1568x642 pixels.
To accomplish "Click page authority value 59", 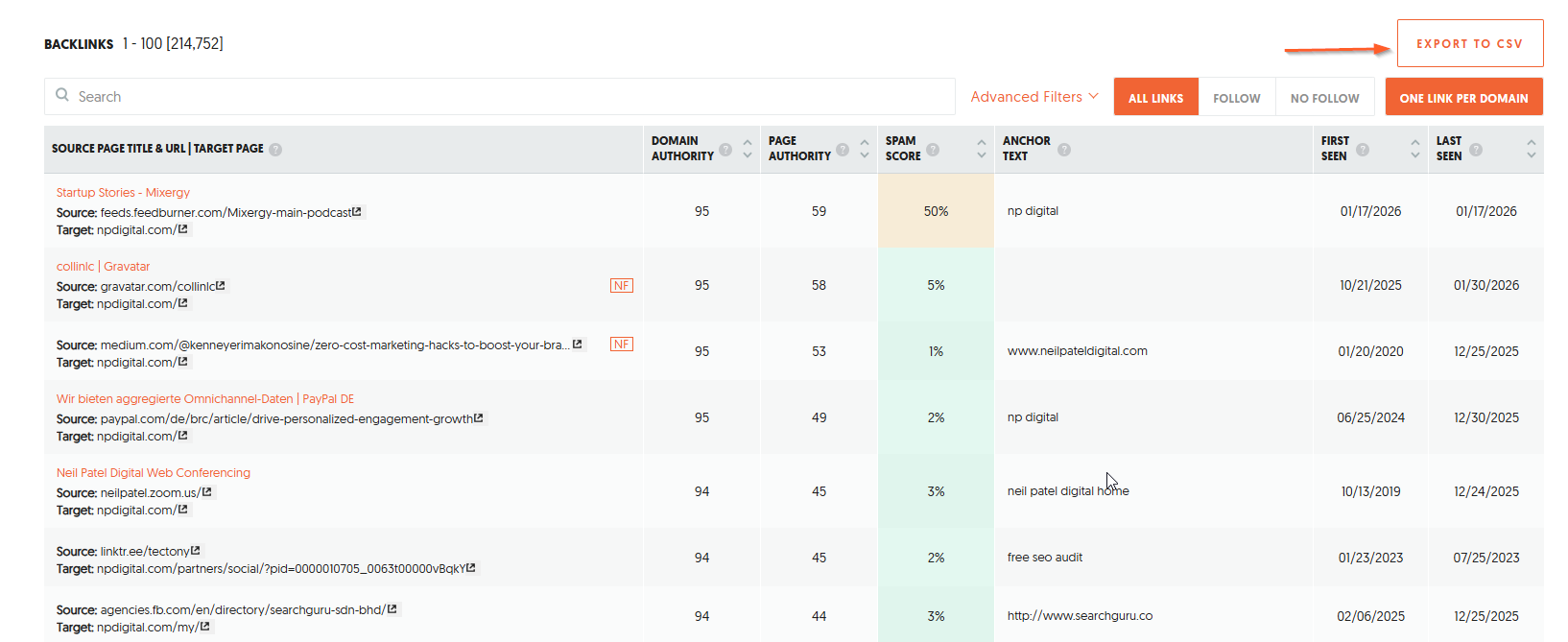I will [819, 211].
